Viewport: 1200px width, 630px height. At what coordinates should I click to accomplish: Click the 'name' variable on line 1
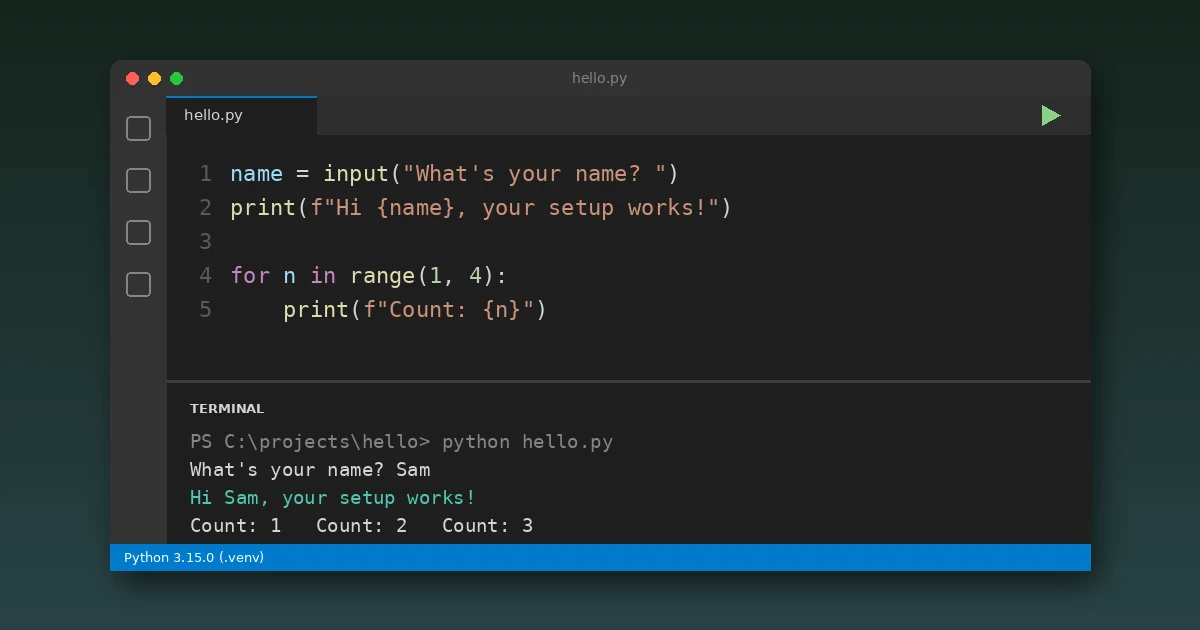click(256, 174)
